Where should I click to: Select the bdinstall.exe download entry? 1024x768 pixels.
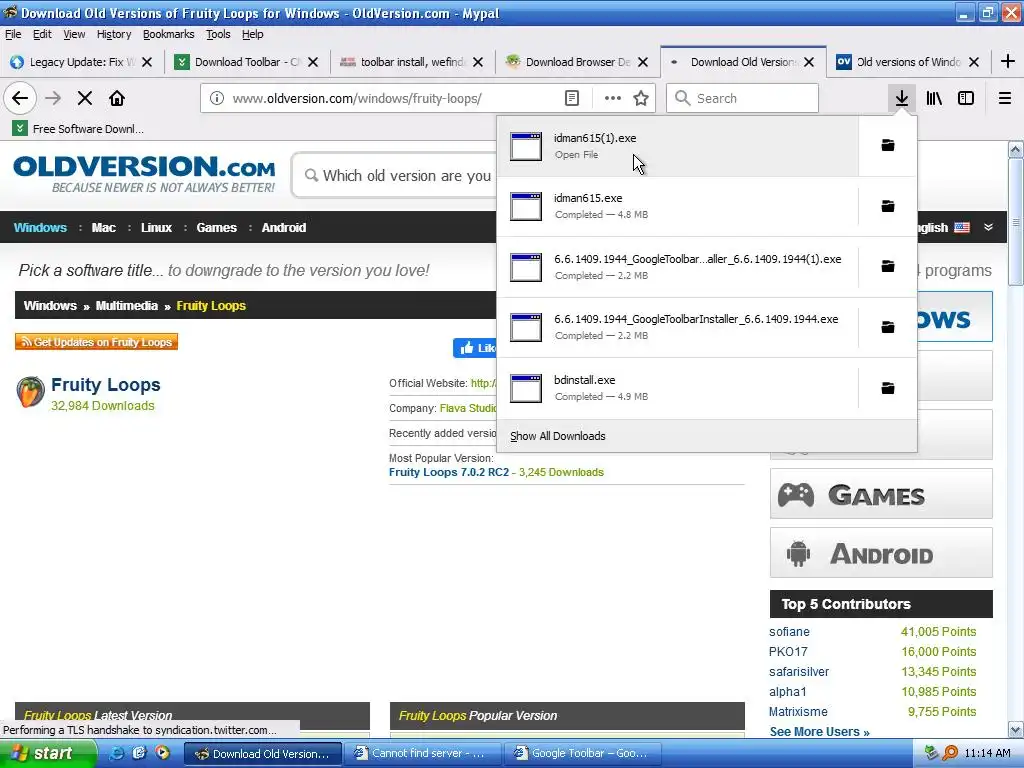pos(677,389)
